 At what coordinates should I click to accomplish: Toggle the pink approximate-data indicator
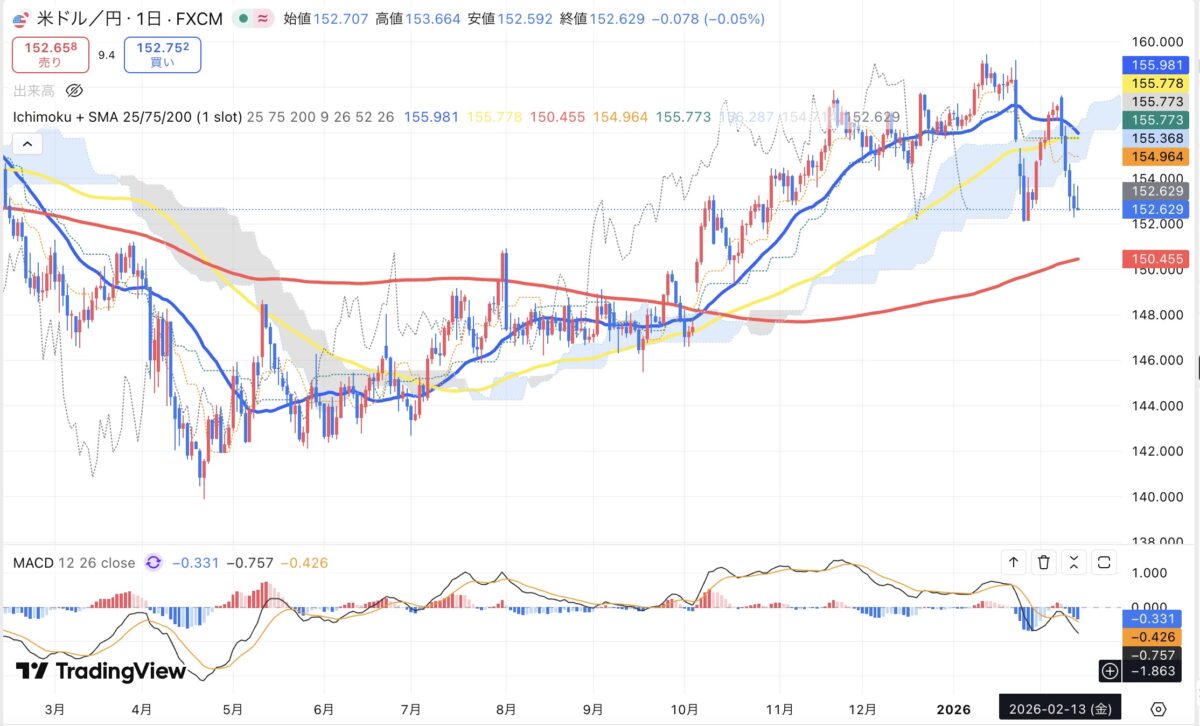tap(264, 19)
